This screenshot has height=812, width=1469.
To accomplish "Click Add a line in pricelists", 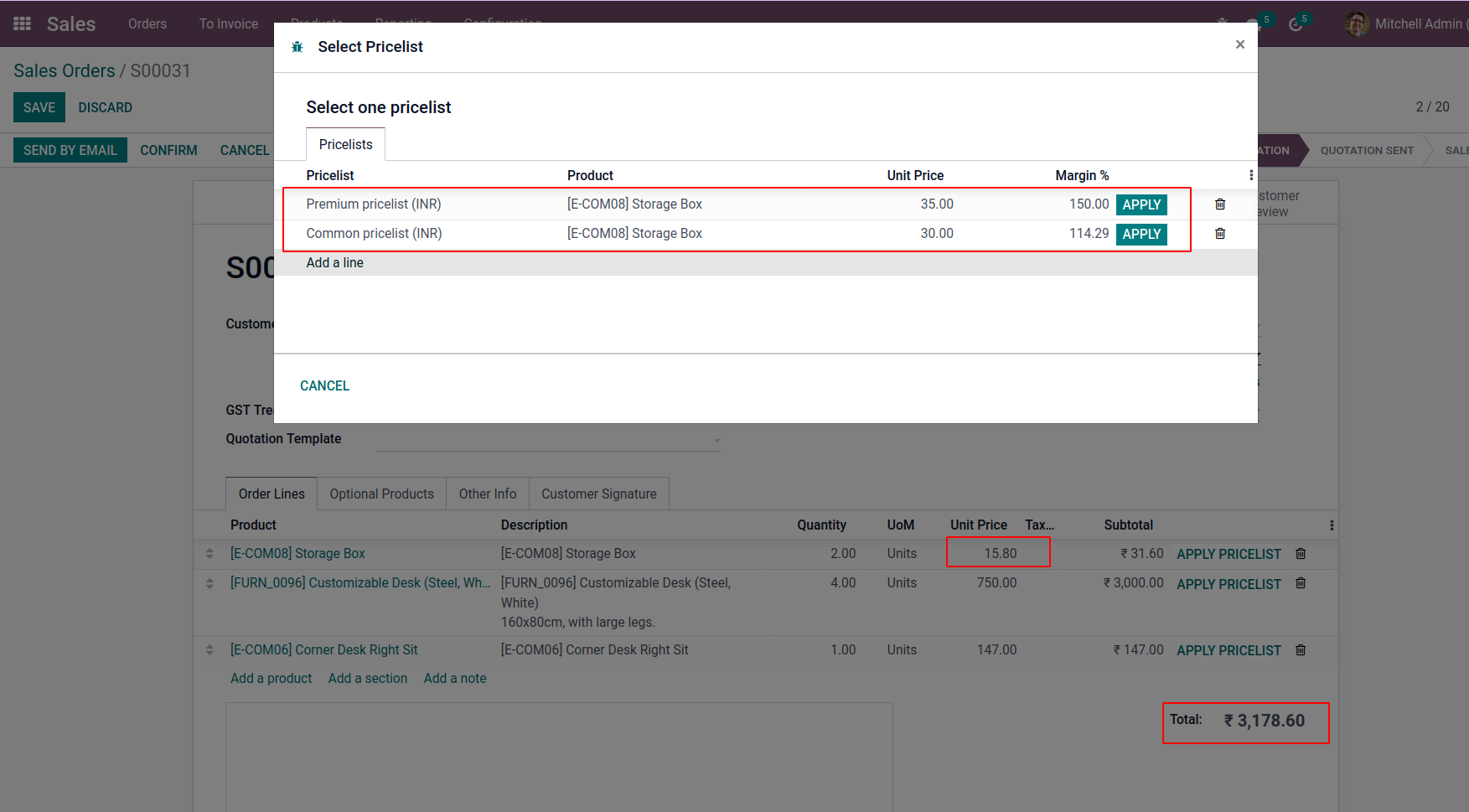I will pos(334,263).
